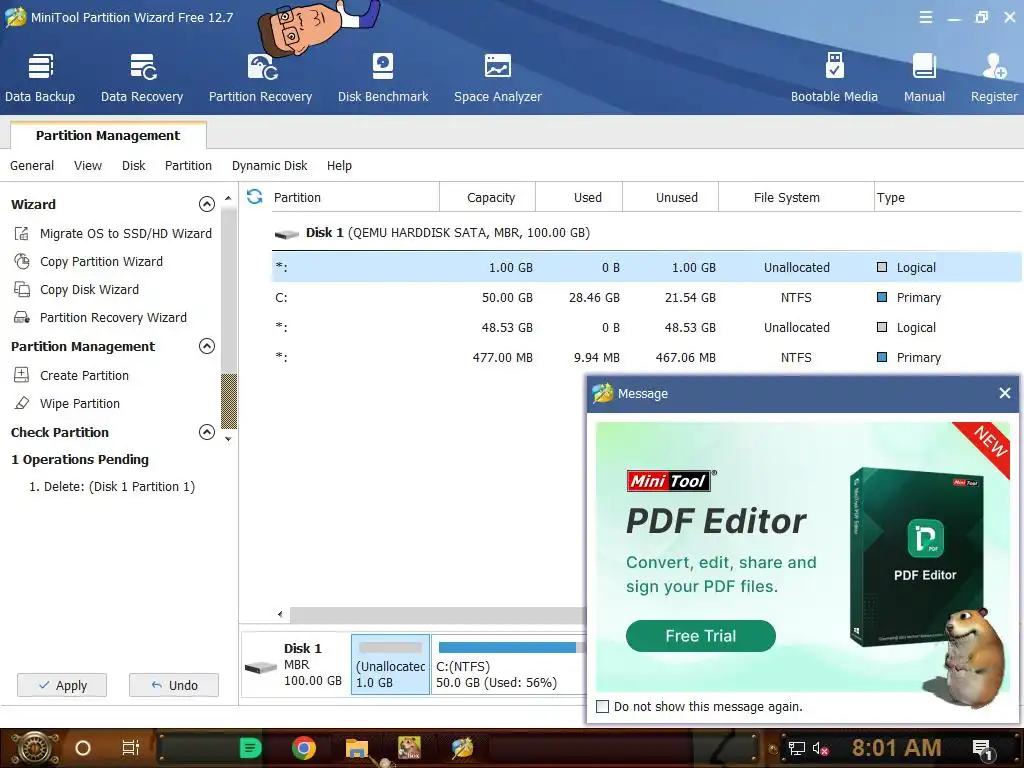Viewport: 1024px width, 768px height.
Task: Launch Data Recovery from toolbar
Action: click(x=142, y=78)
